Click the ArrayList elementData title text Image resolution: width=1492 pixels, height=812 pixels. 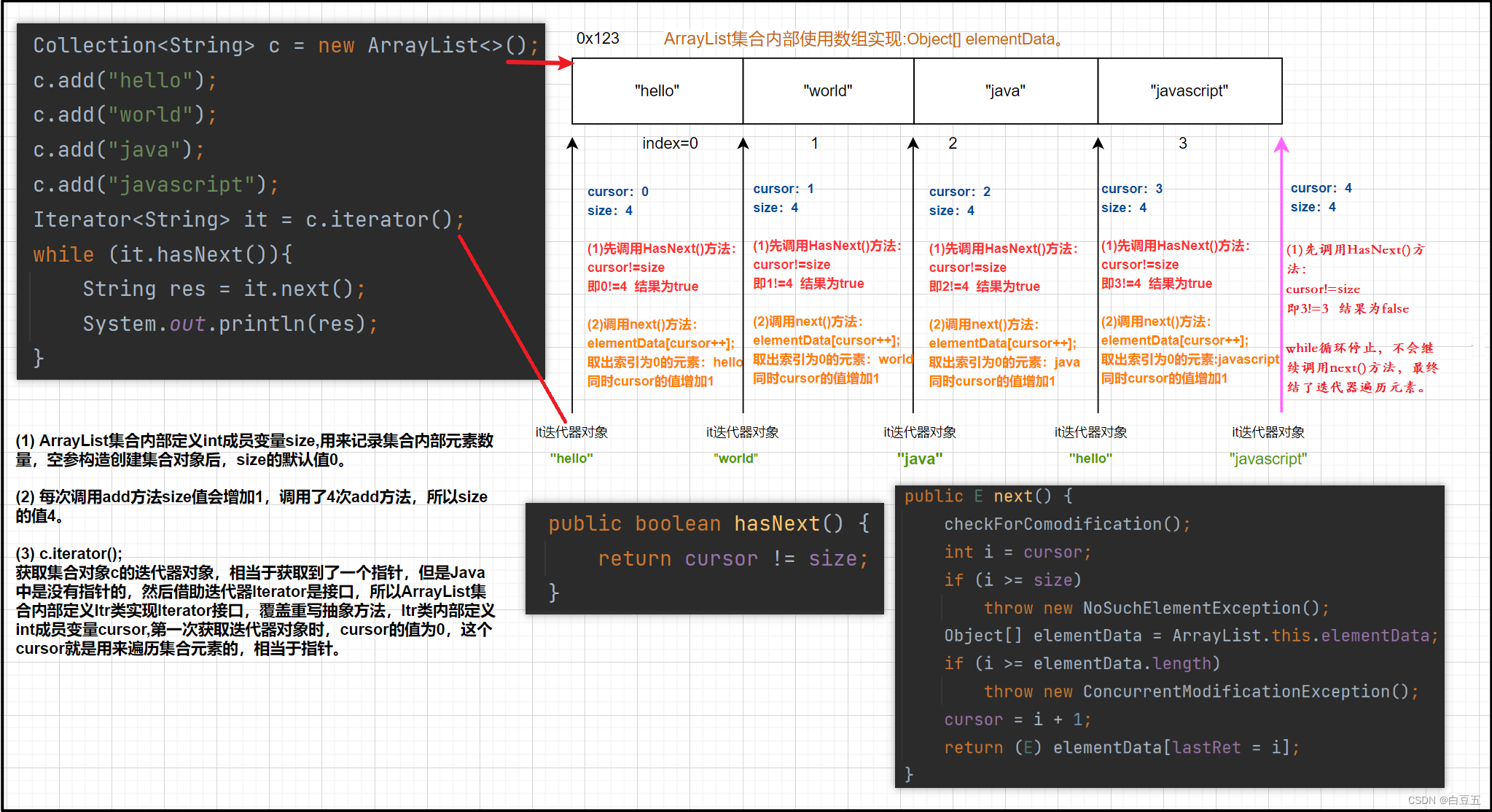[x=863, y=39]
